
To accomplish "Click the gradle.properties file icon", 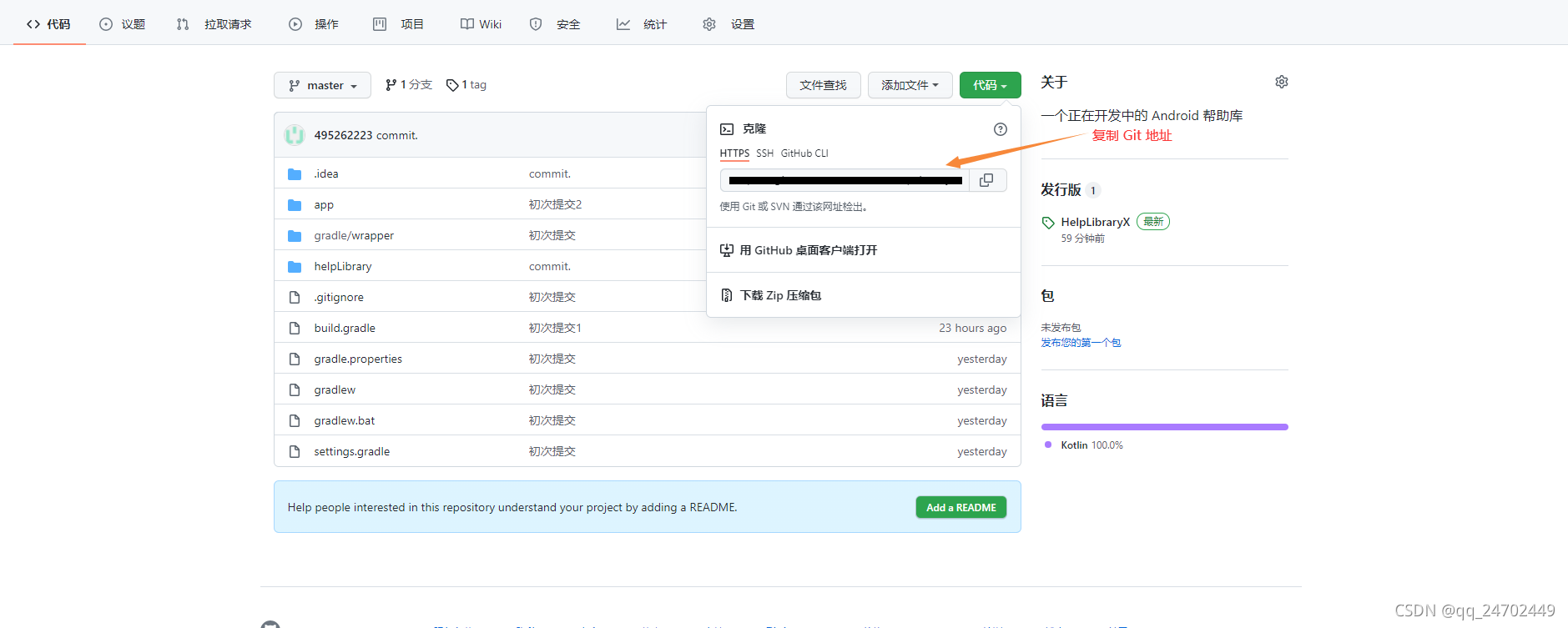I will 295,359.
